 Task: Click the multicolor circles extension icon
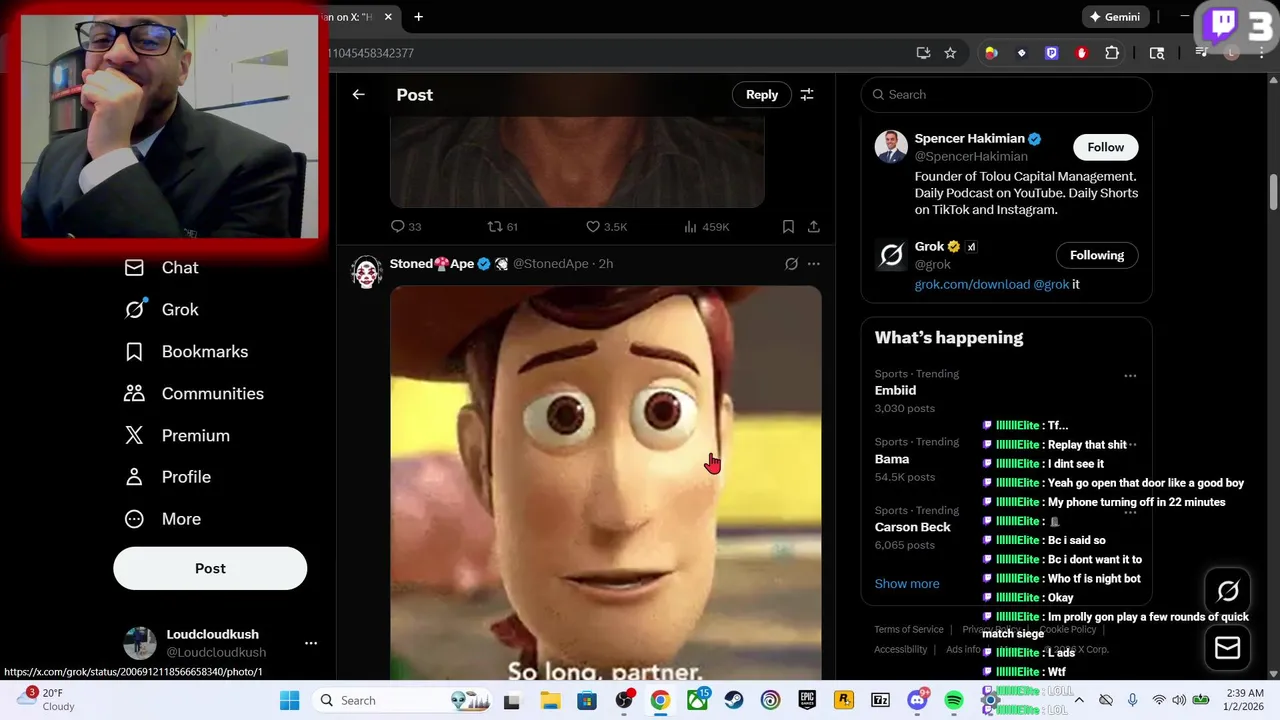(991, 53)
